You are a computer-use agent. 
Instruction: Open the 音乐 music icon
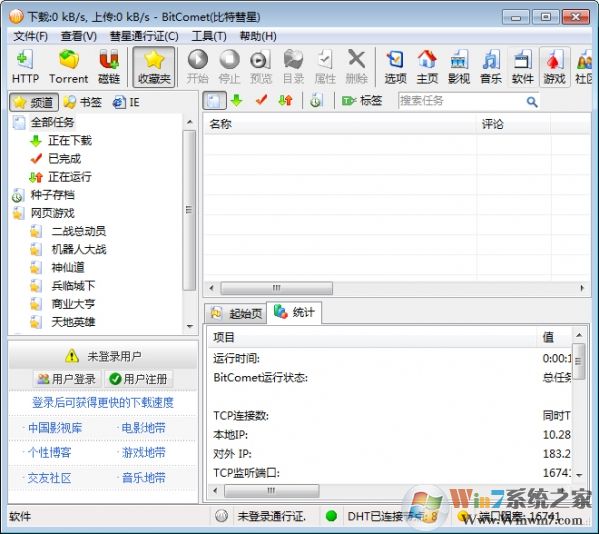coord(491,67)
